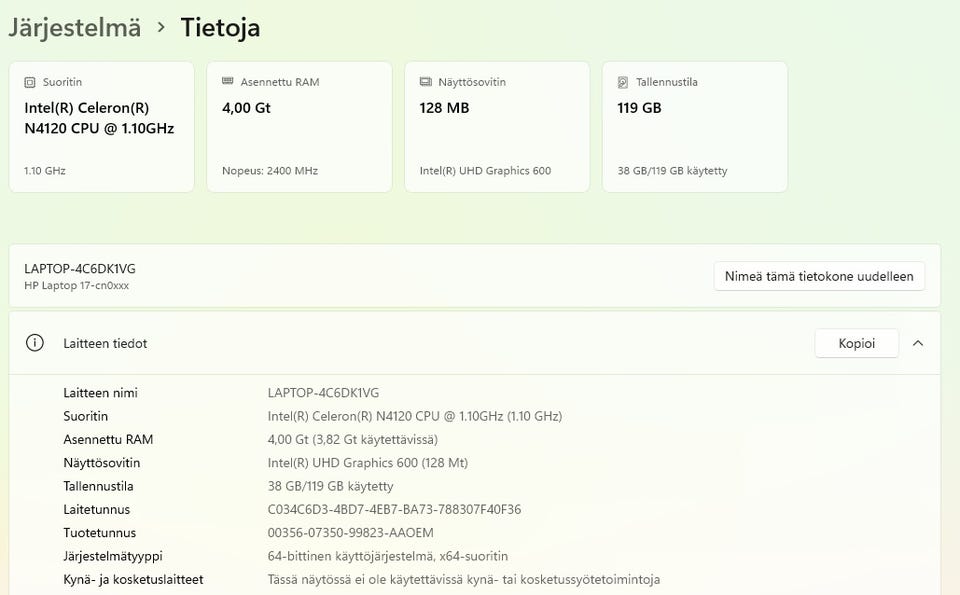This screenshot has height=595, width=960.
Task: Click the Laitteen nimi row label
Action: coord(100,393)
